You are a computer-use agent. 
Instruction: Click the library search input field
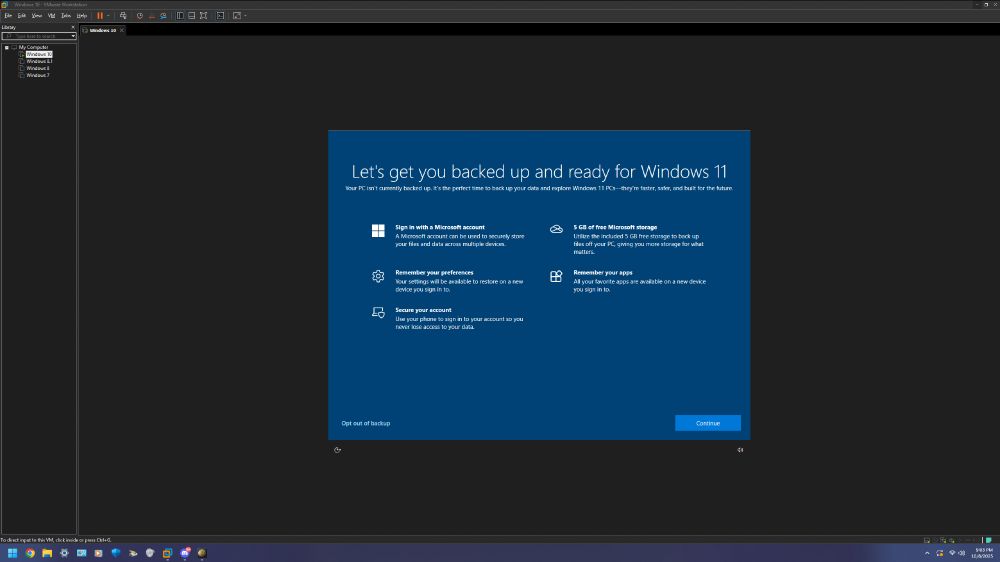[x=36, y=36]
